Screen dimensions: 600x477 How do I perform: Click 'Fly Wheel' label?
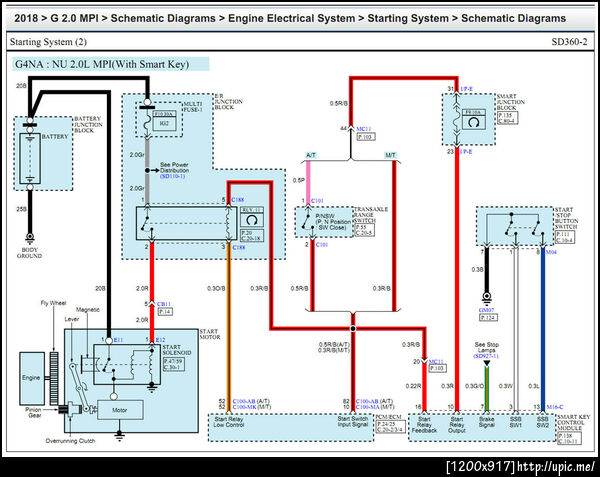54,303
